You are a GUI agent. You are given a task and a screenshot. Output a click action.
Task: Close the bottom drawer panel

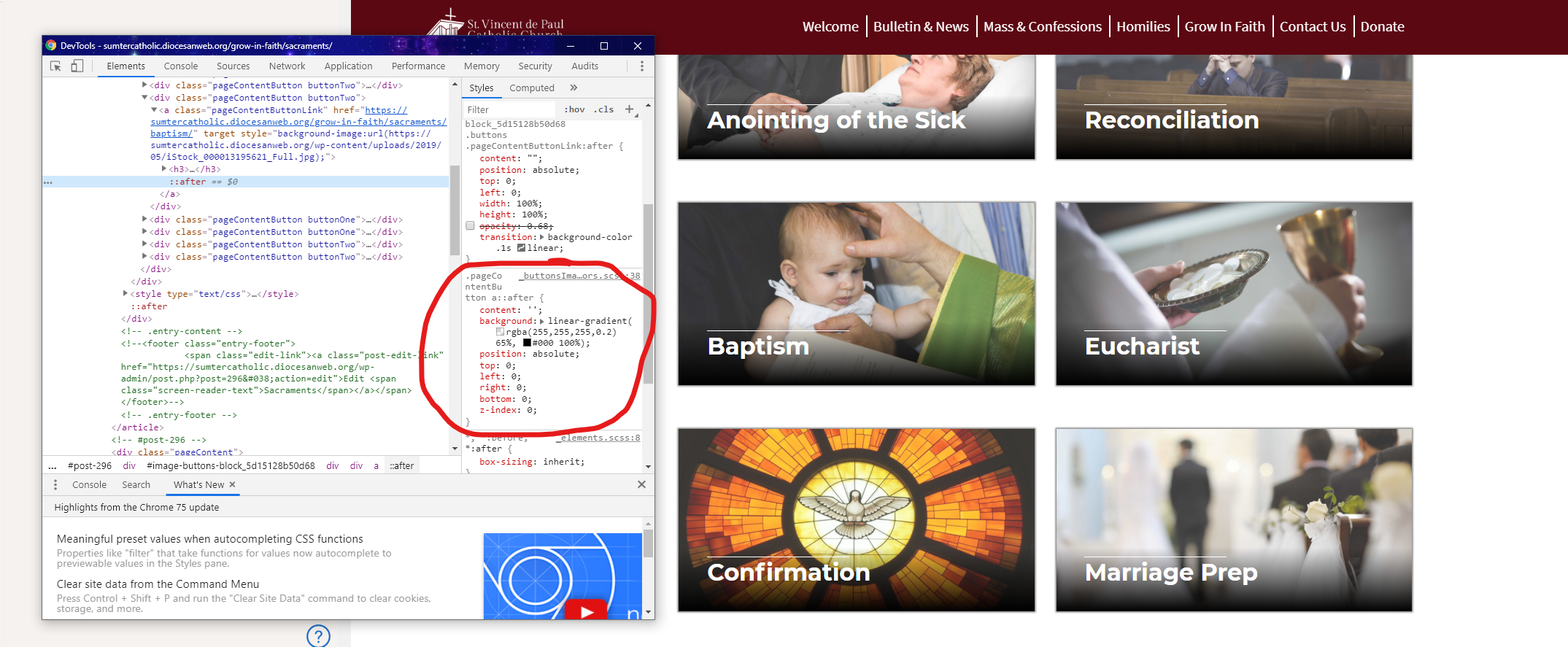coord(641,485)
